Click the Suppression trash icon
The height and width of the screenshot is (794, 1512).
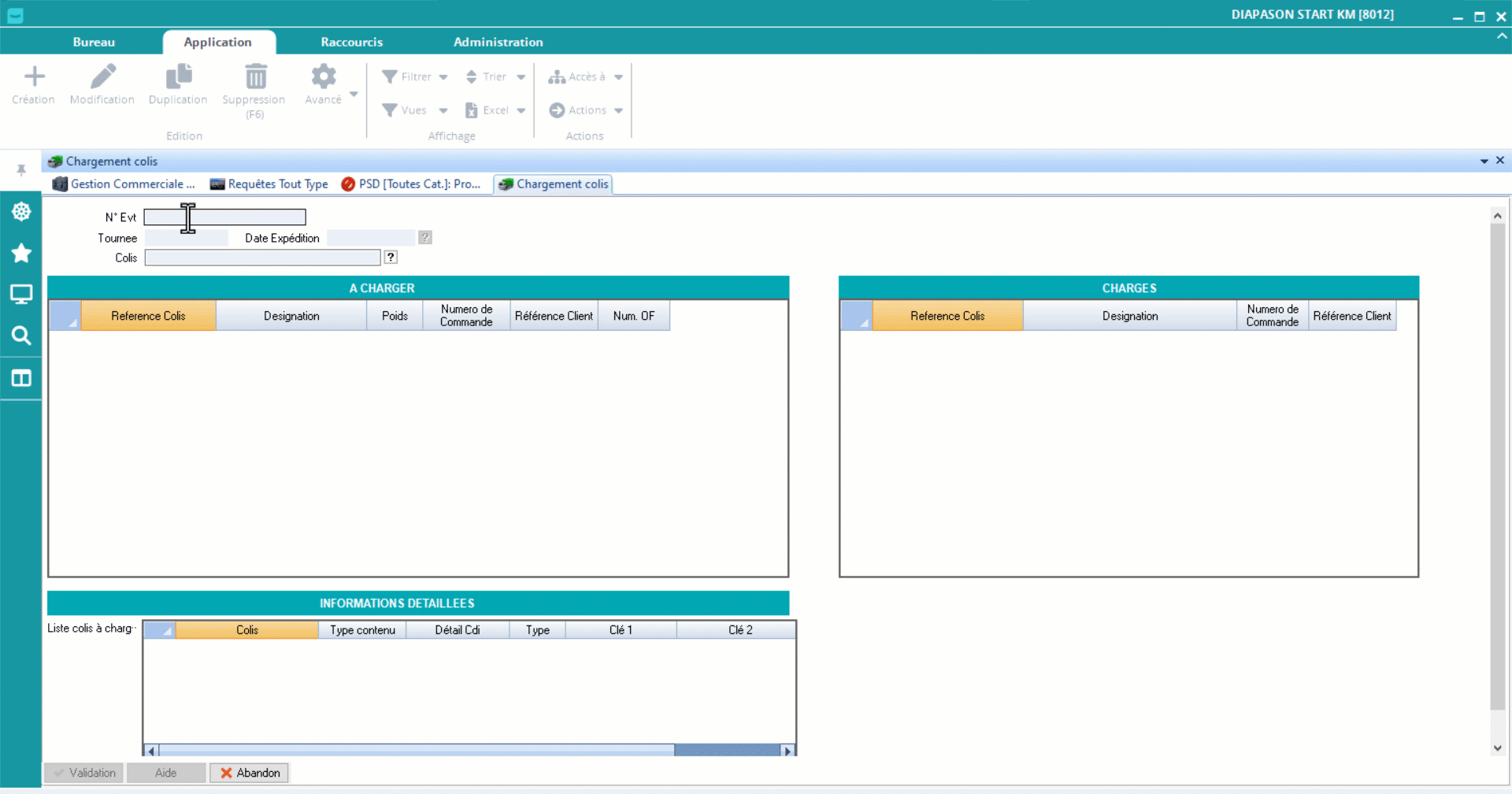(255, 77)
